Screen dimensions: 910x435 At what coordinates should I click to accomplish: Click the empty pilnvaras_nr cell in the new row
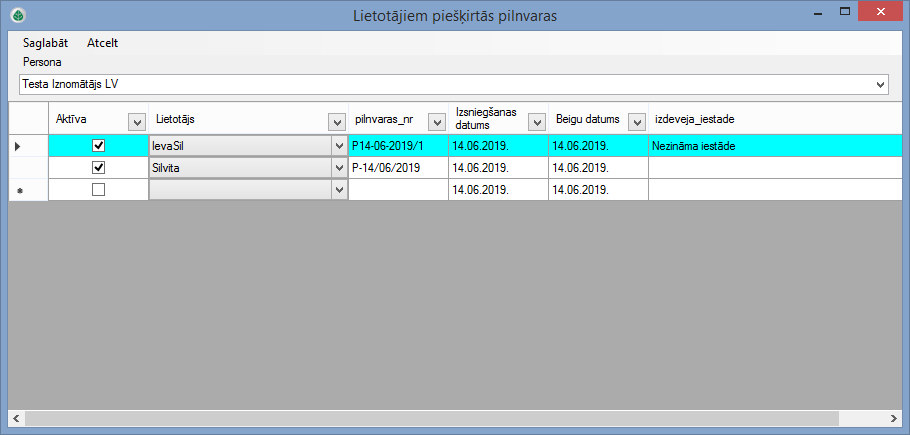(x=398, y=190)
